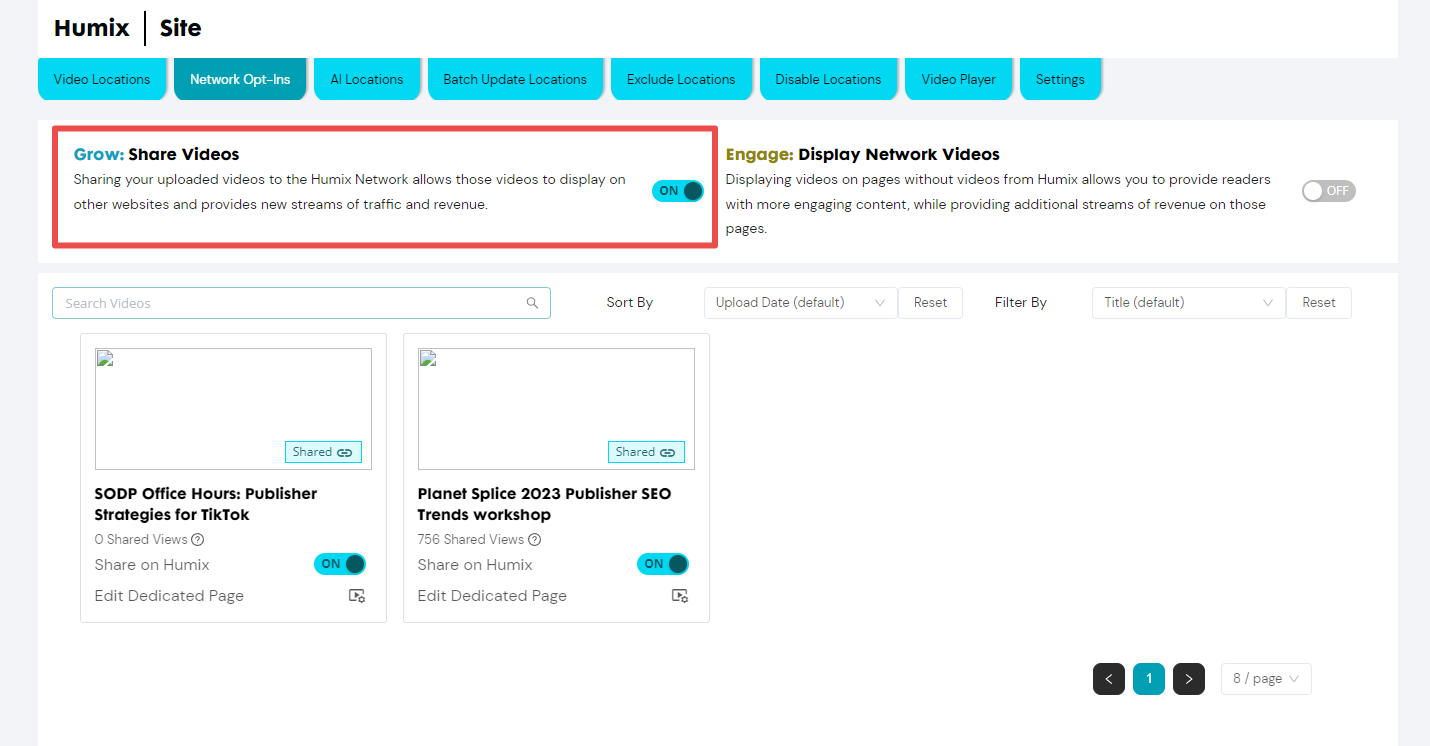Open AI Locations tab
Image resolution: width=1430 pixels, height=746 pixels.
[367, 79]
